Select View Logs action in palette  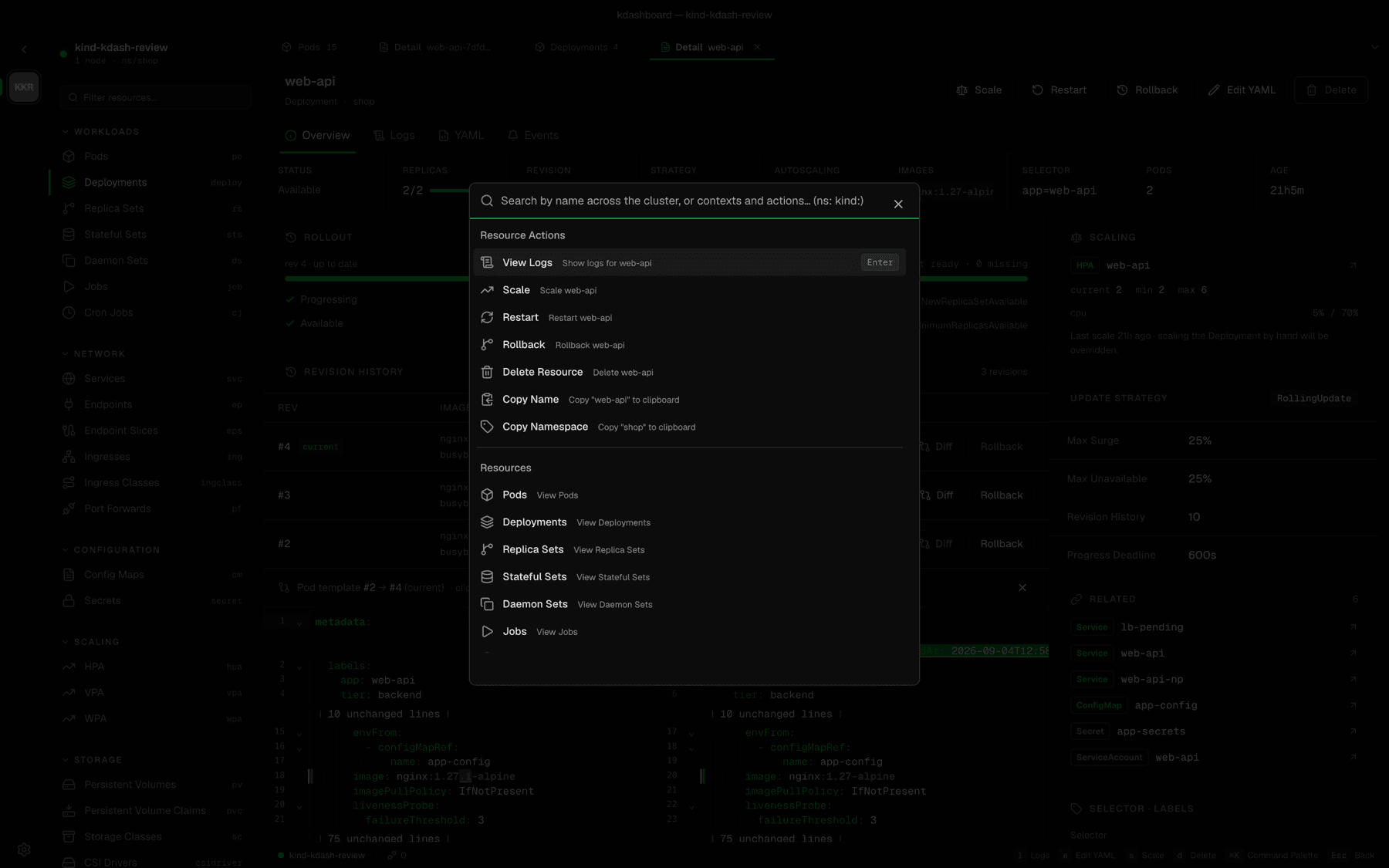click(x=689, y=262)
